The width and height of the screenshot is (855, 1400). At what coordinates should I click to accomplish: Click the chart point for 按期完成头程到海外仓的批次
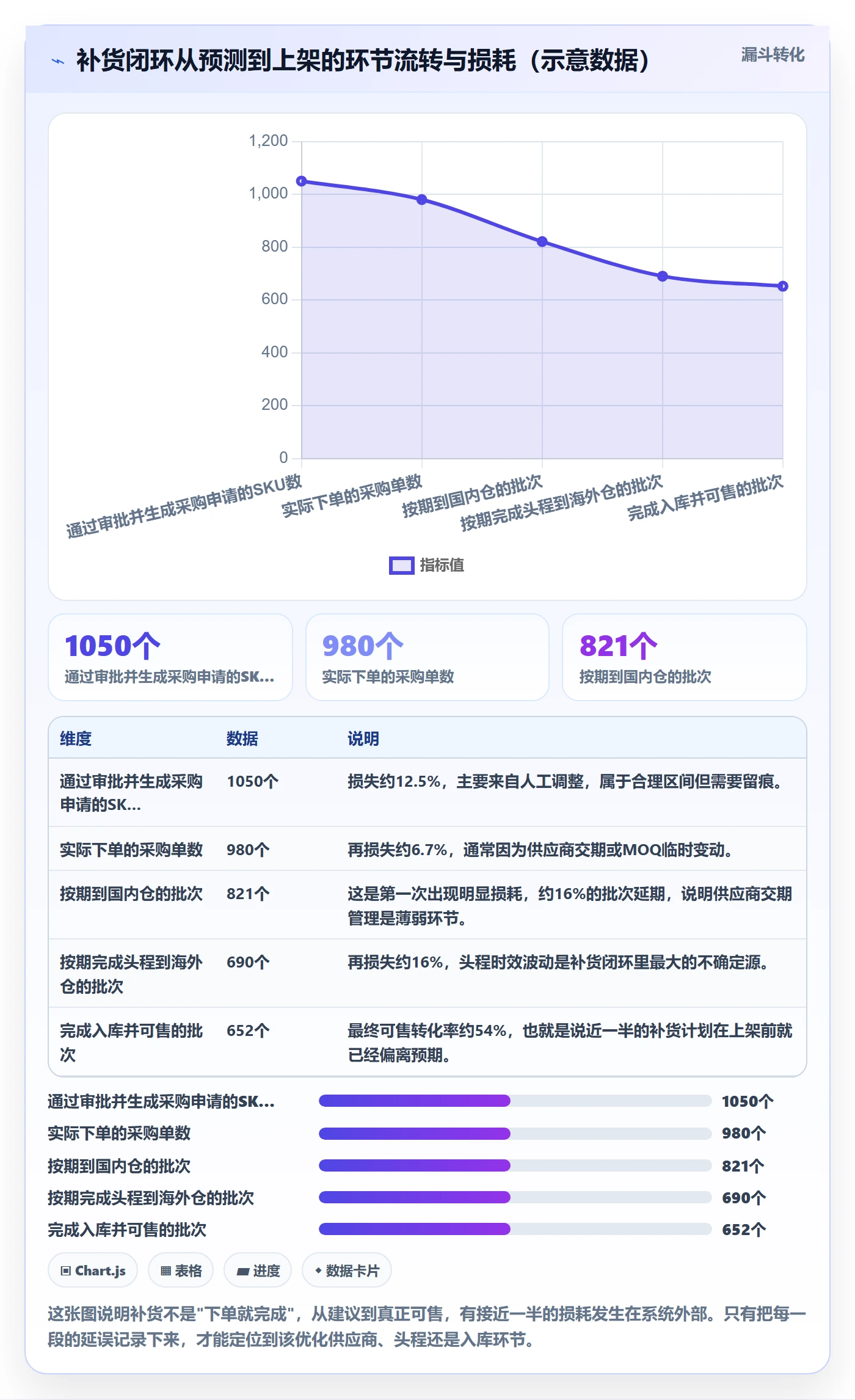(x=662, y=276)
